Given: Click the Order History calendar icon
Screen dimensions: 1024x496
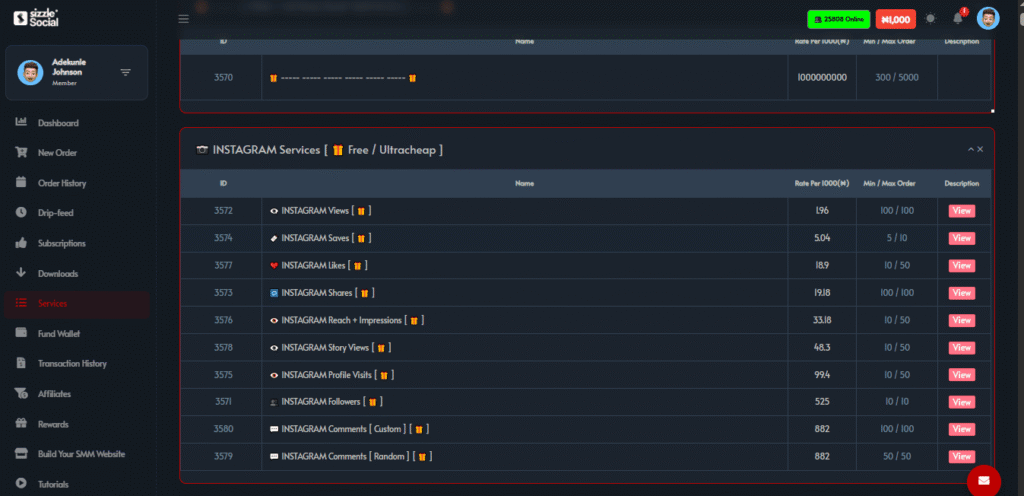Looking at the screenshot, I should [x=21, y=182].
